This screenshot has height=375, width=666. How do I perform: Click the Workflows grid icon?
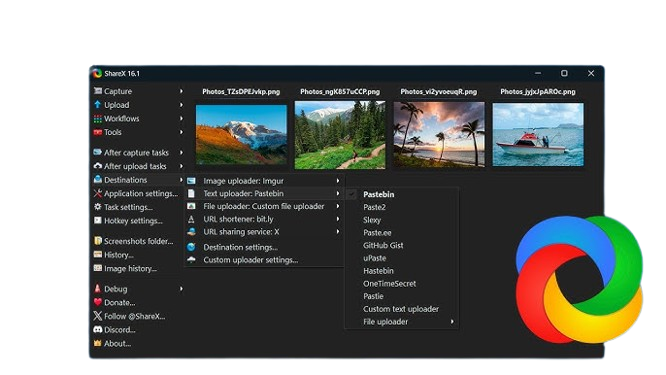tap(98, 118)
